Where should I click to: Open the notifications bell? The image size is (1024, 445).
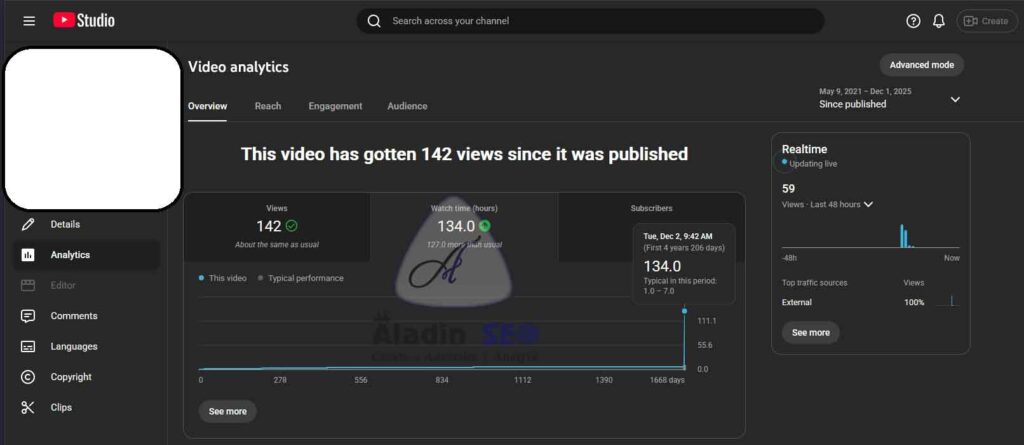(939, 21)
